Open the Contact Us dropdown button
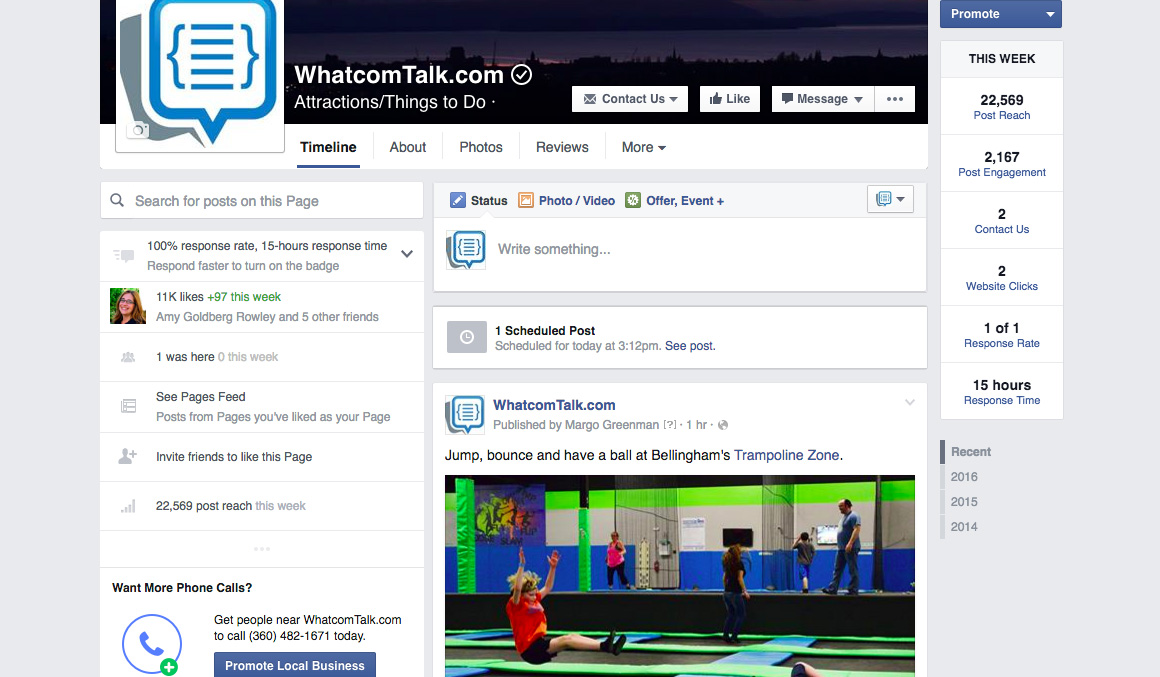 pyautogui.click(x=630, y=99)
